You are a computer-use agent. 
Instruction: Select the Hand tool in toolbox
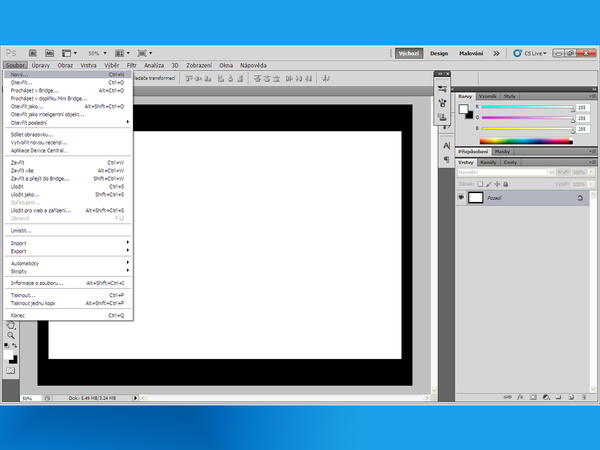(11, 325)
